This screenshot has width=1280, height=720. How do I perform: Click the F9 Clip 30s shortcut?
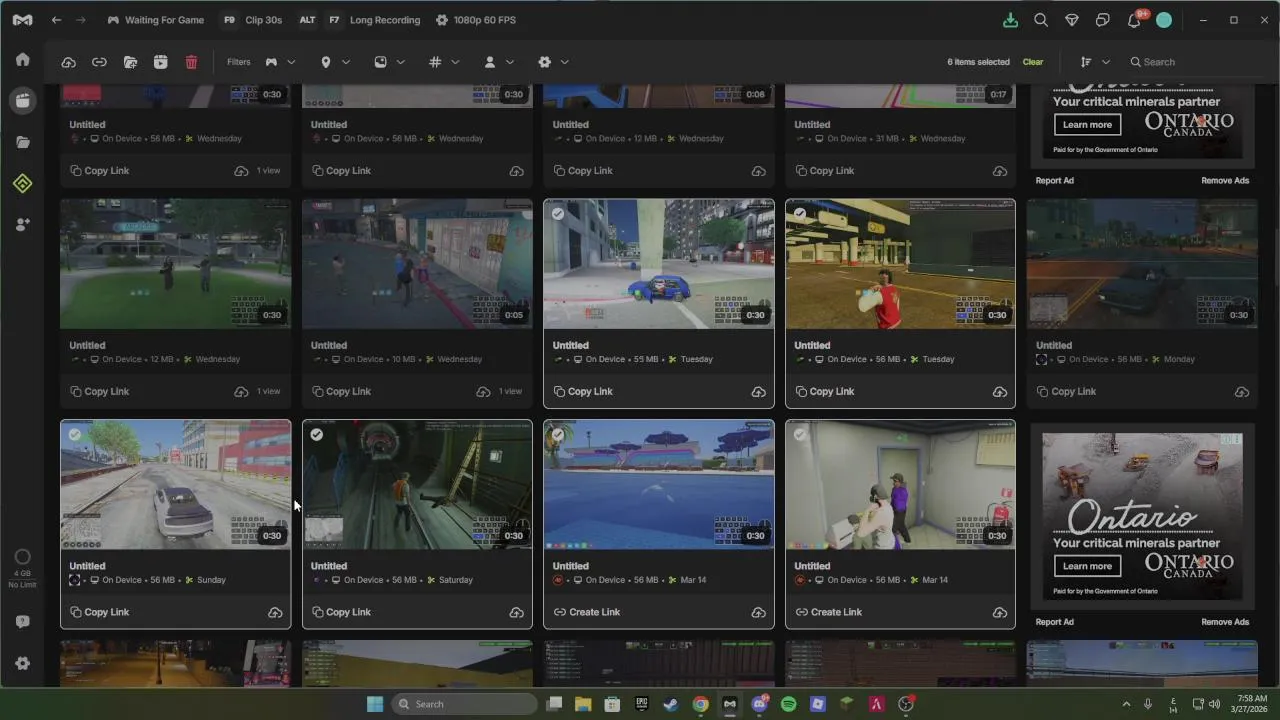pos(252,20)
